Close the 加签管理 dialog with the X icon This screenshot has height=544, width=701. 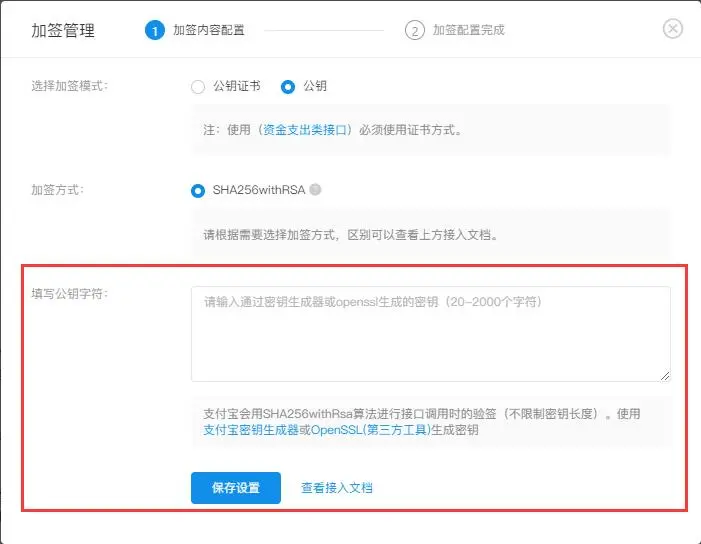click(x=673, y=29)
